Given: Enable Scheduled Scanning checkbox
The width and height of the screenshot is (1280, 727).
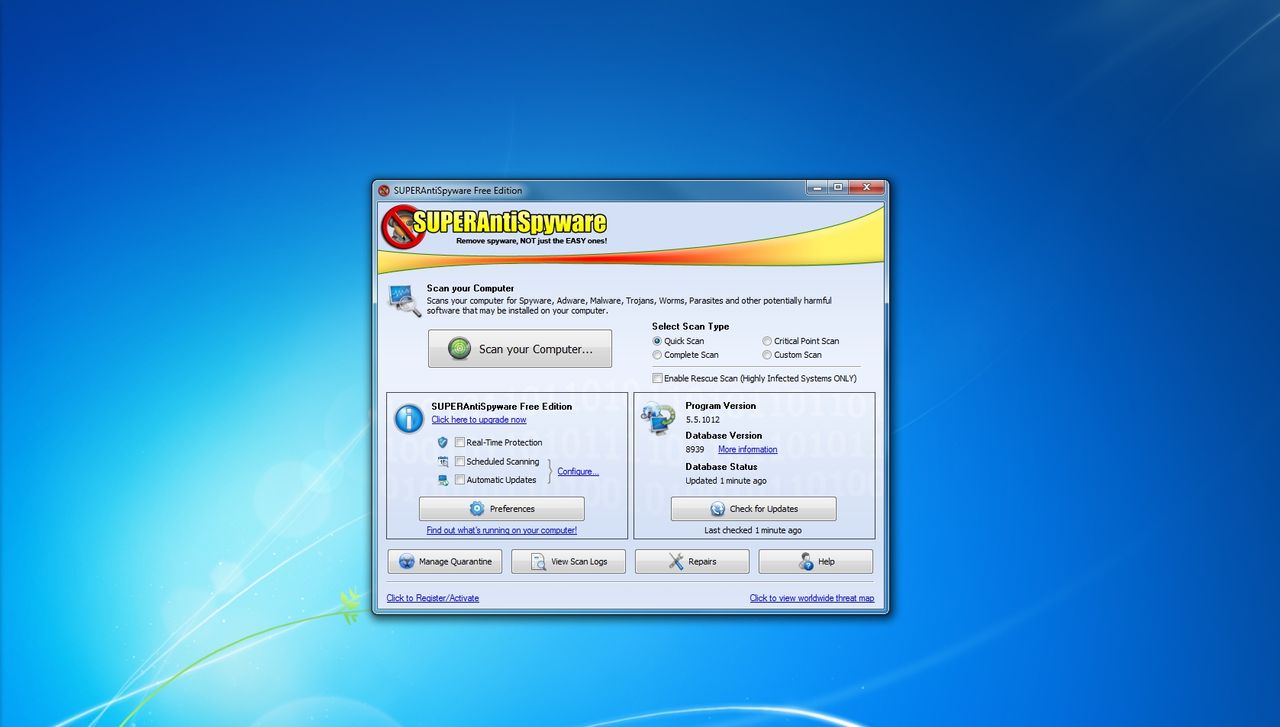Looking at the screenshot, I should (460, 461).
